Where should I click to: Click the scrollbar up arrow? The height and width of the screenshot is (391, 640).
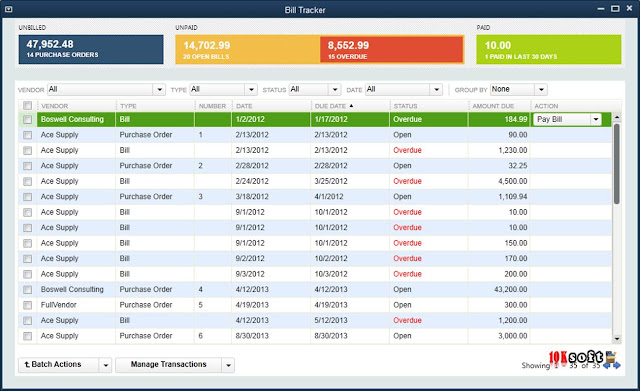click(x=617, y=117)
